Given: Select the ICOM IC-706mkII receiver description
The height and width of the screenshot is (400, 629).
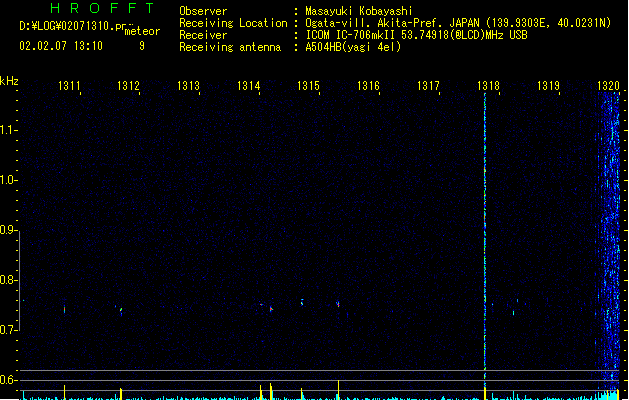Looking at the screenshot, I should tap(416, 35).
